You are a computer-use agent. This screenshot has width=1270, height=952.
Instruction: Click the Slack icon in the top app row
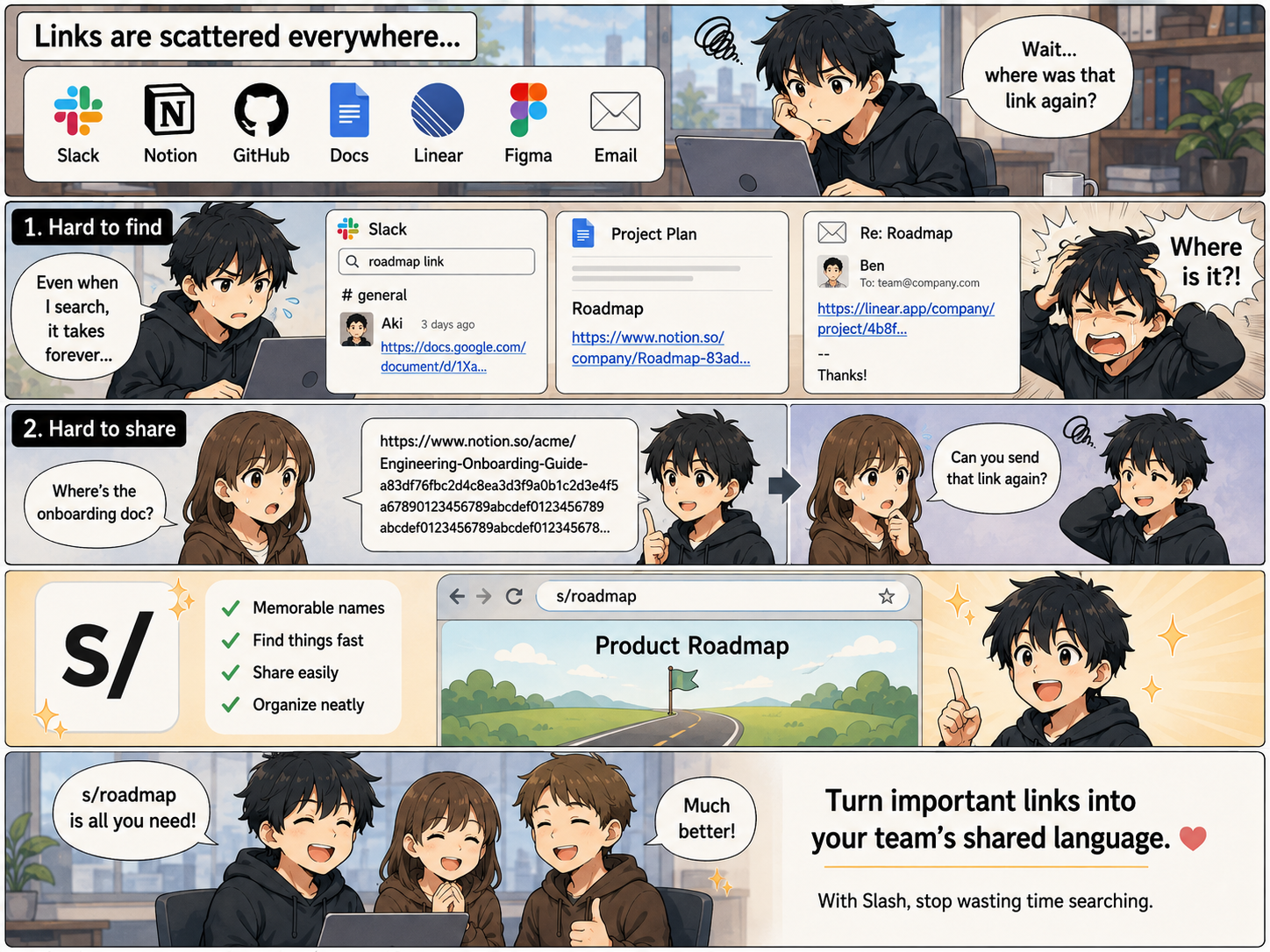click(78, 110)
